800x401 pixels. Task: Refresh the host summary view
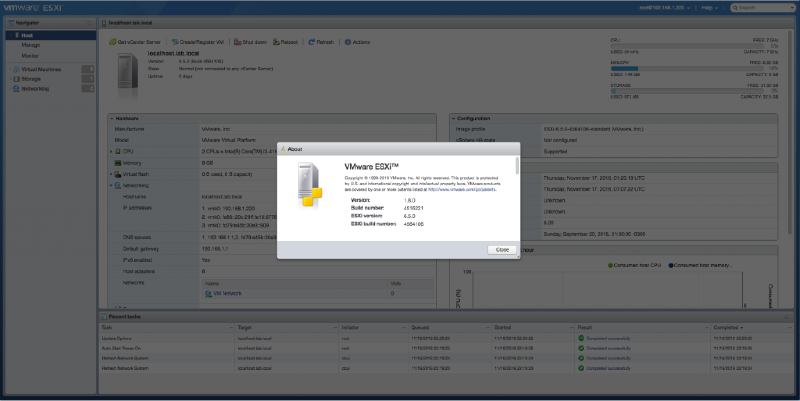click(315, 43)
